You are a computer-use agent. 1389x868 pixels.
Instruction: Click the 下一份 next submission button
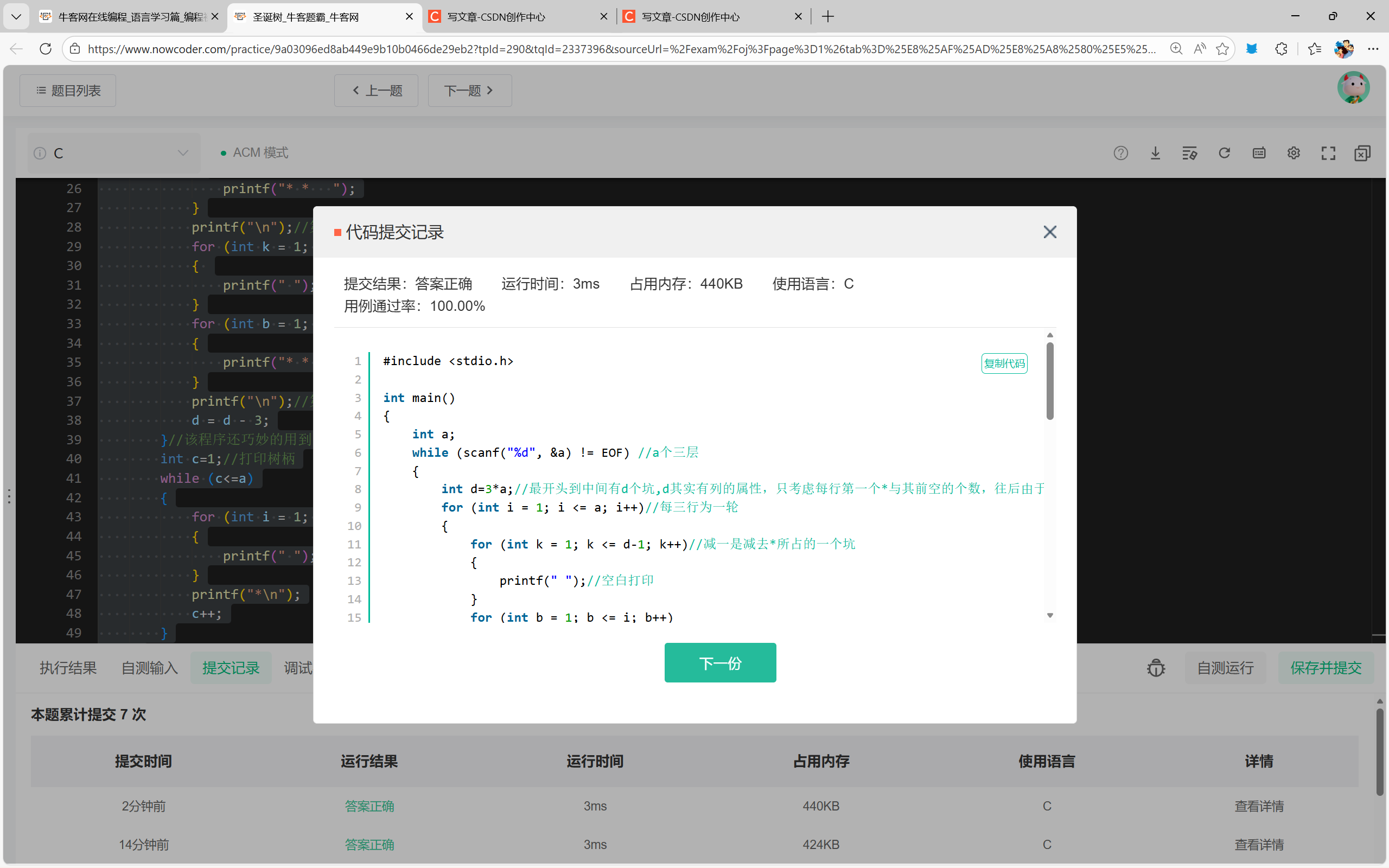(720, 663)
